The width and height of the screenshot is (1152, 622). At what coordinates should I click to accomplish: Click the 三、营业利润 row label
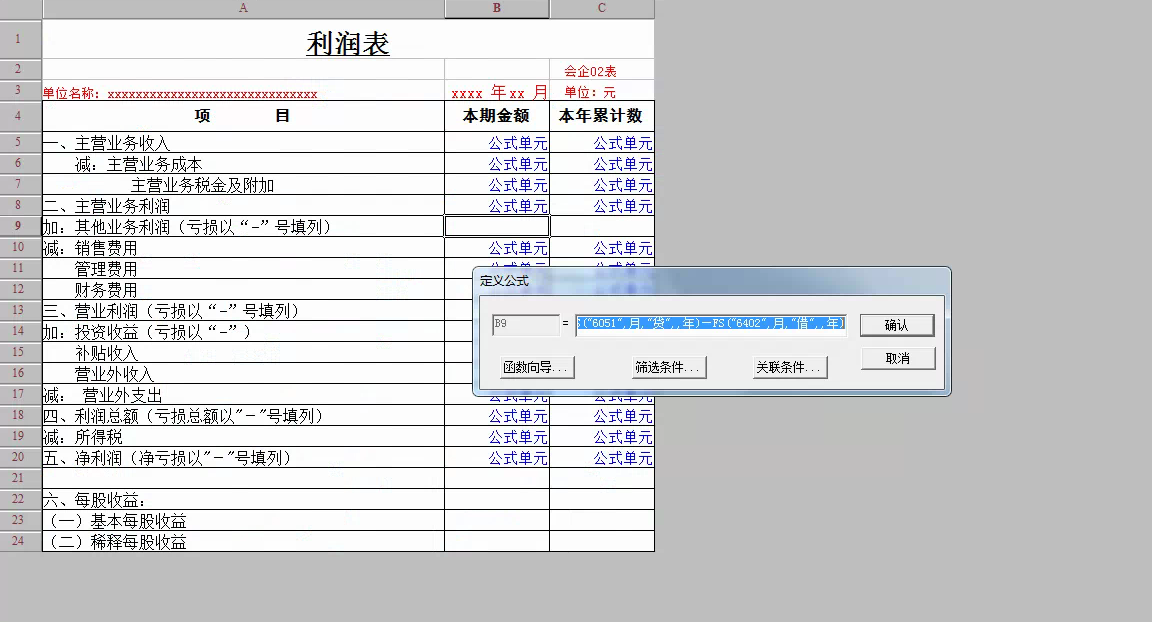pyautogui.click(x=243, y=311)
